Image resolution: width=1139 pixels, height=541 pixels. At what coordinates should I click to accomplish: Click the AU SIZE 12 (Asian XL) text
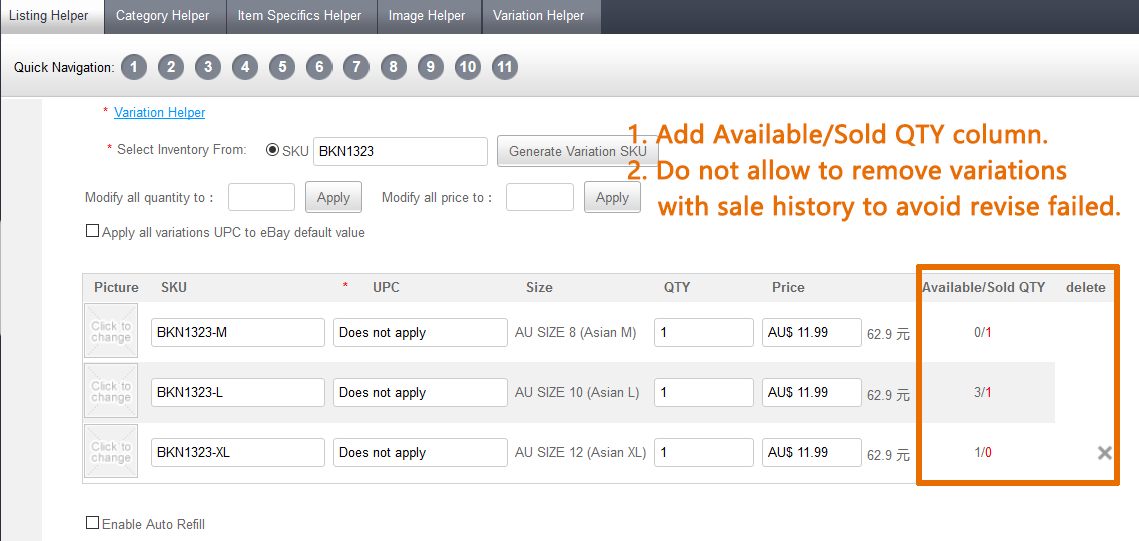pos(580,452)
